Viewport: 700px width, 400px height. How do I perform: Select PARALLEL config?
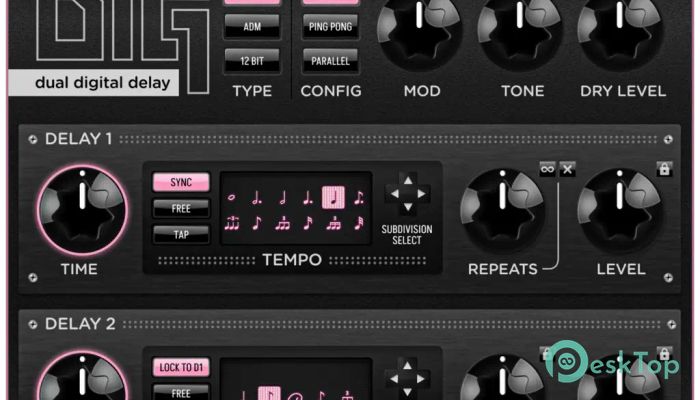(330, 61)
